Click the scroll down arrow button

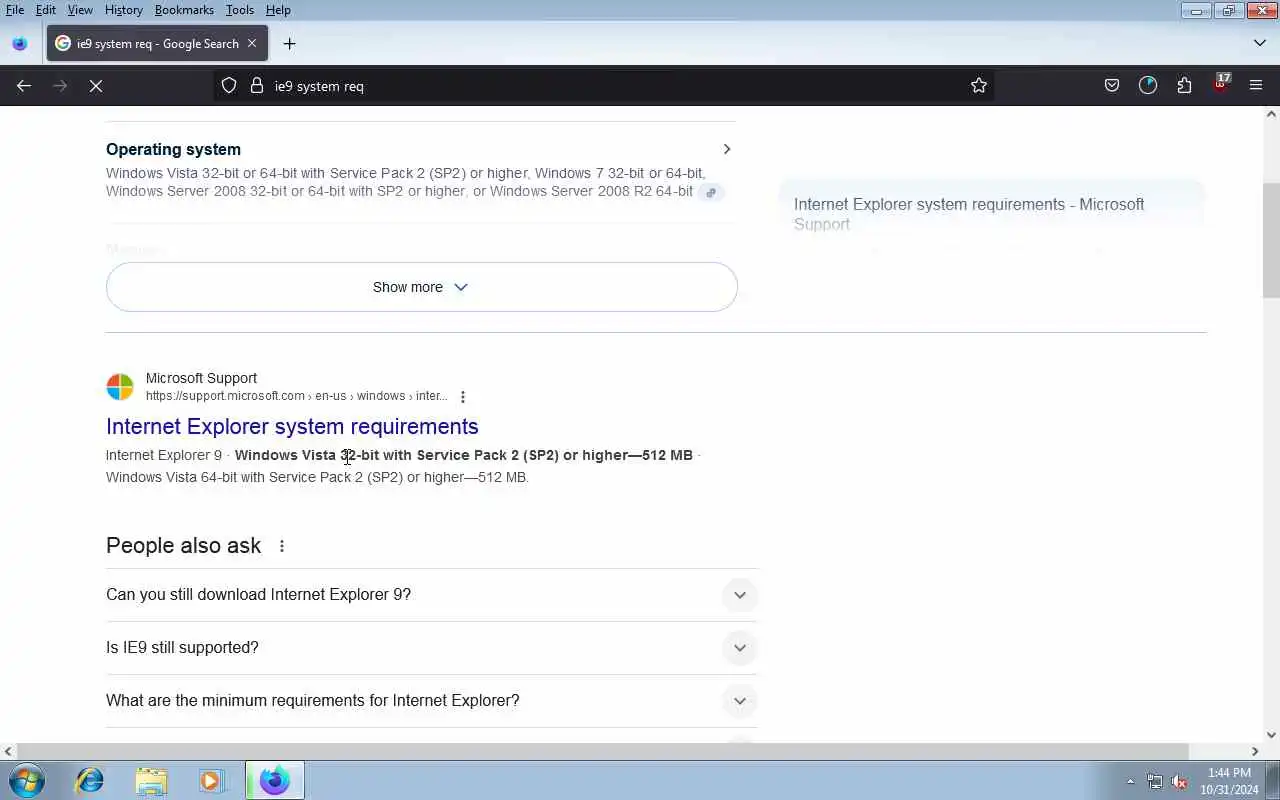click(1271, 735)
